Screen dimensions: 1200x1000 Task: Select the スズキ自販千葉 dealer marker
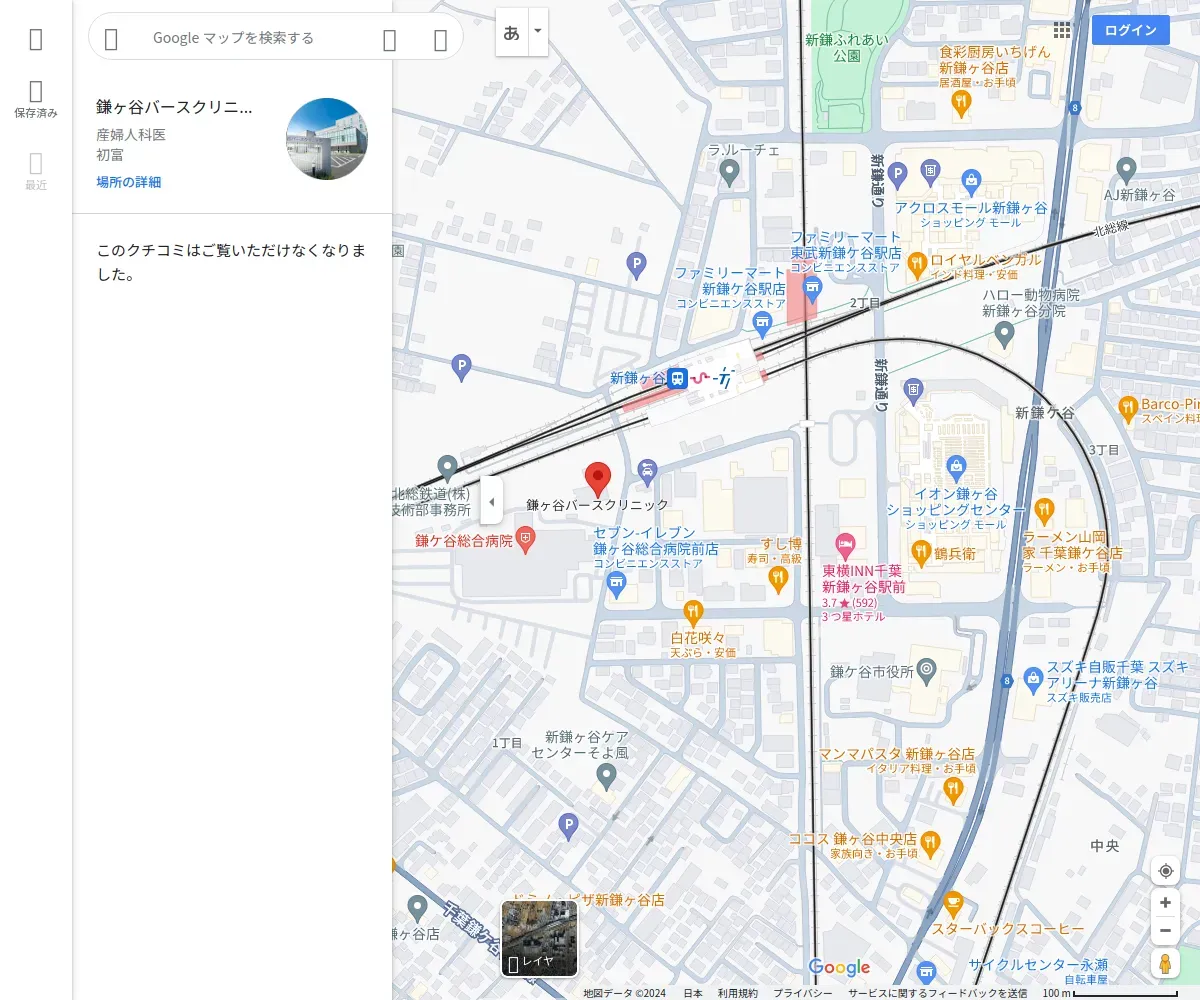[x=1033, y=681]
